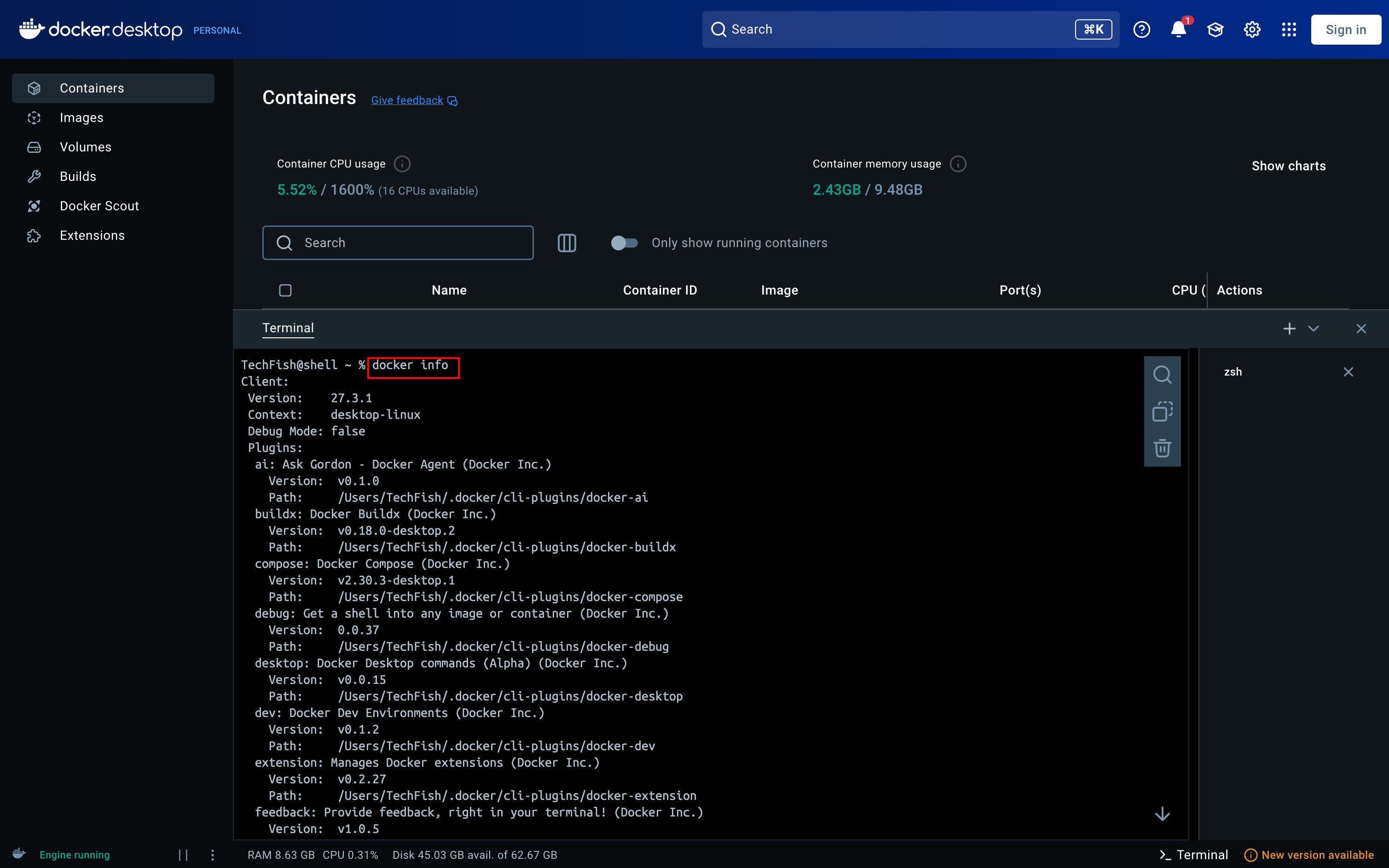Click New version available notice
1389x868 pixels.
tap(1308, 855)
